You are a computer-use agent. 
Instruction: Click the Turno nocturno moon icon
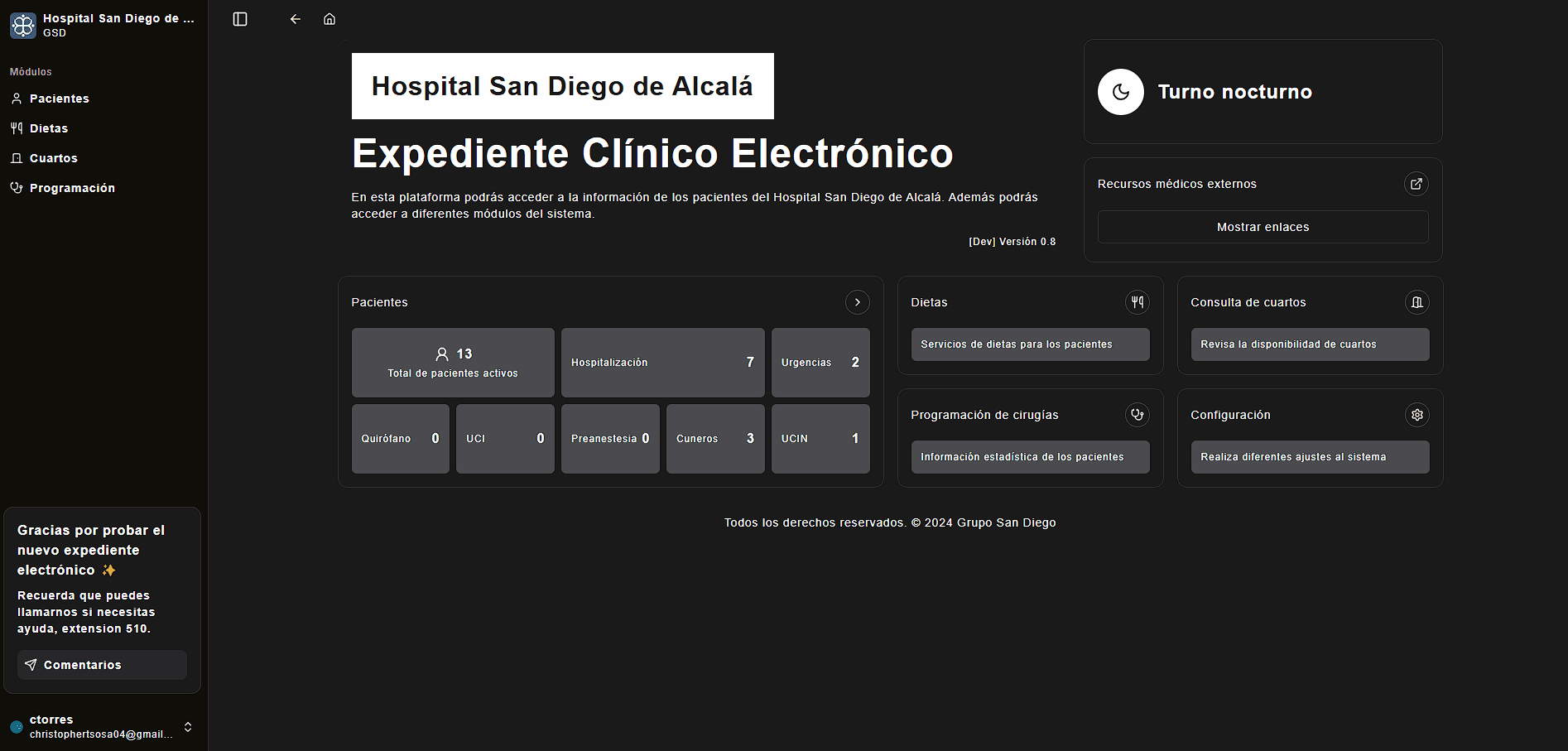pos(1121,92)
